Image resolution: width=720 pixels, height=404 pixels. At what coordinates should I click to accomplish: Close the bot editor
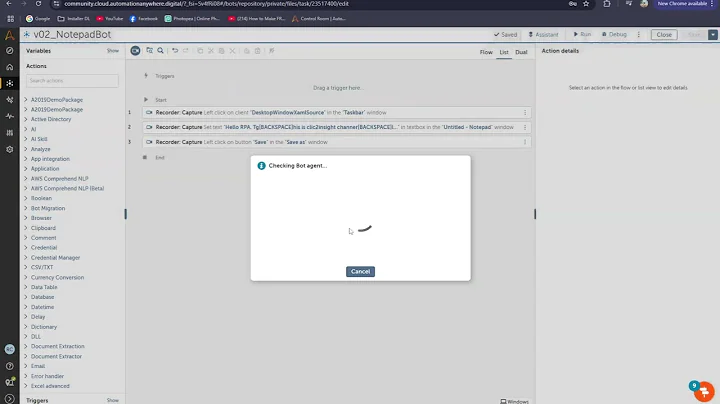pyautogui.click(x=664, y=35)
